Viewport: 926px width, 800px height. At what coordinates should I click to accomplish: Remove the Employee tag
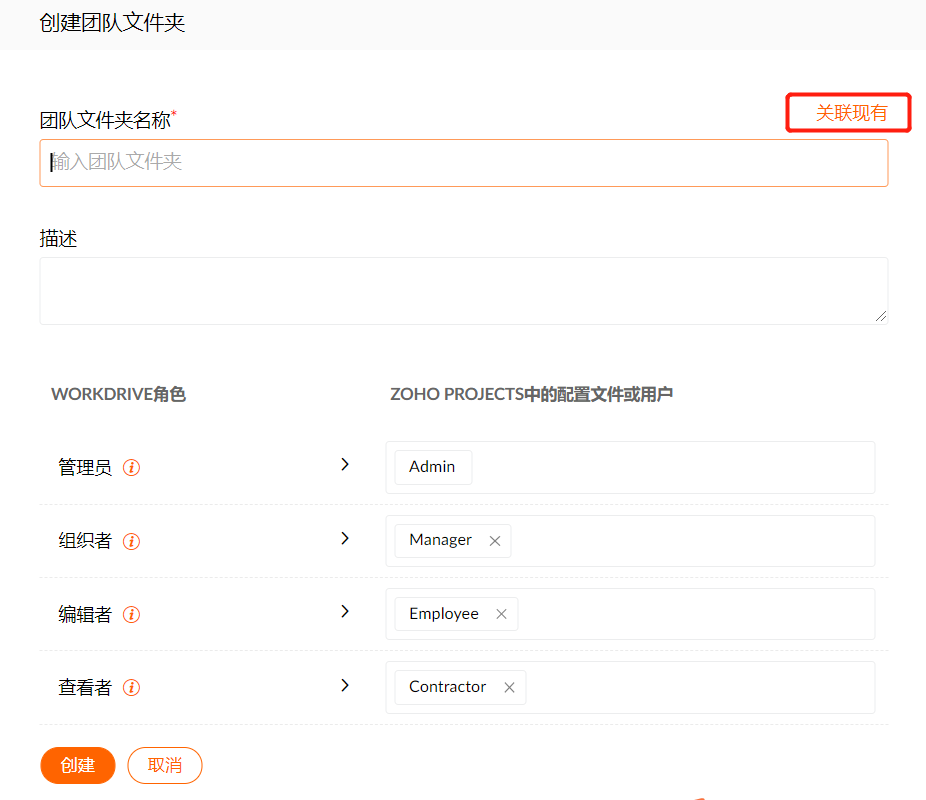point(501,614)
